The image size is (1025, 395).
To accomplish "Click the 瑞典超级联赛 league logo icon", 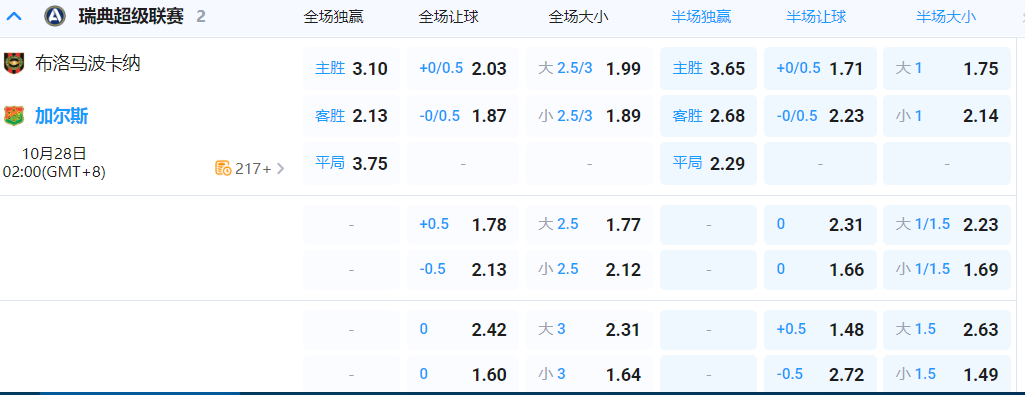I will [x=55, y=16].
